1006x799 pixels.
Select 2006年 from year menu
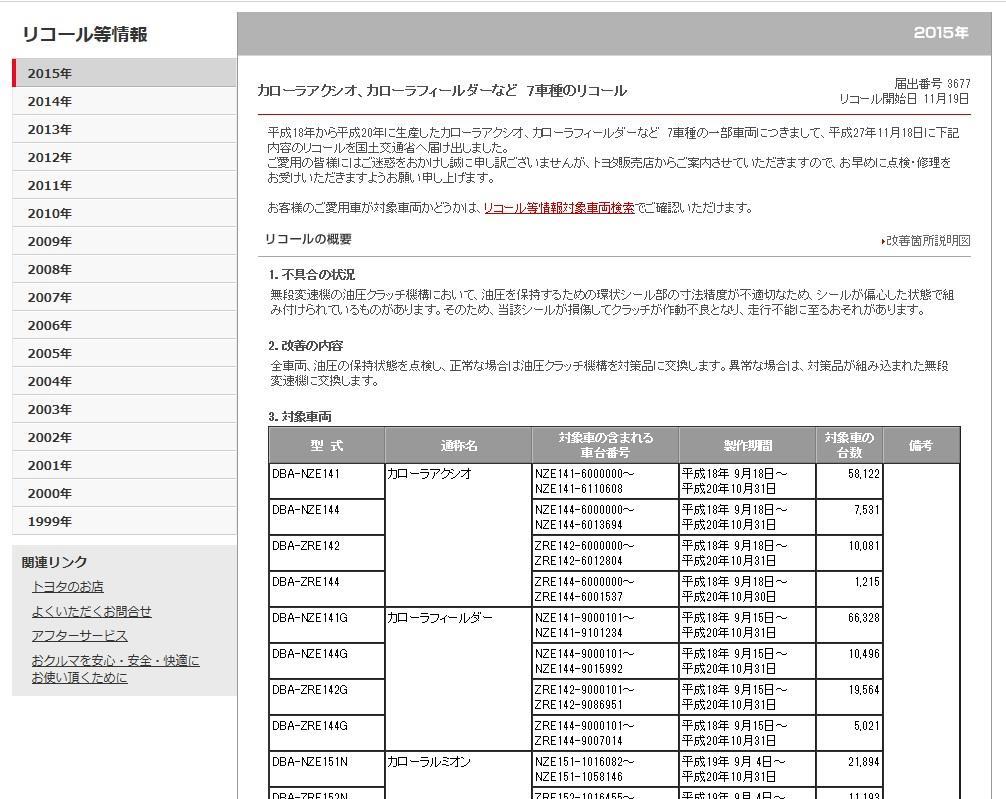(x=124, y=325)
